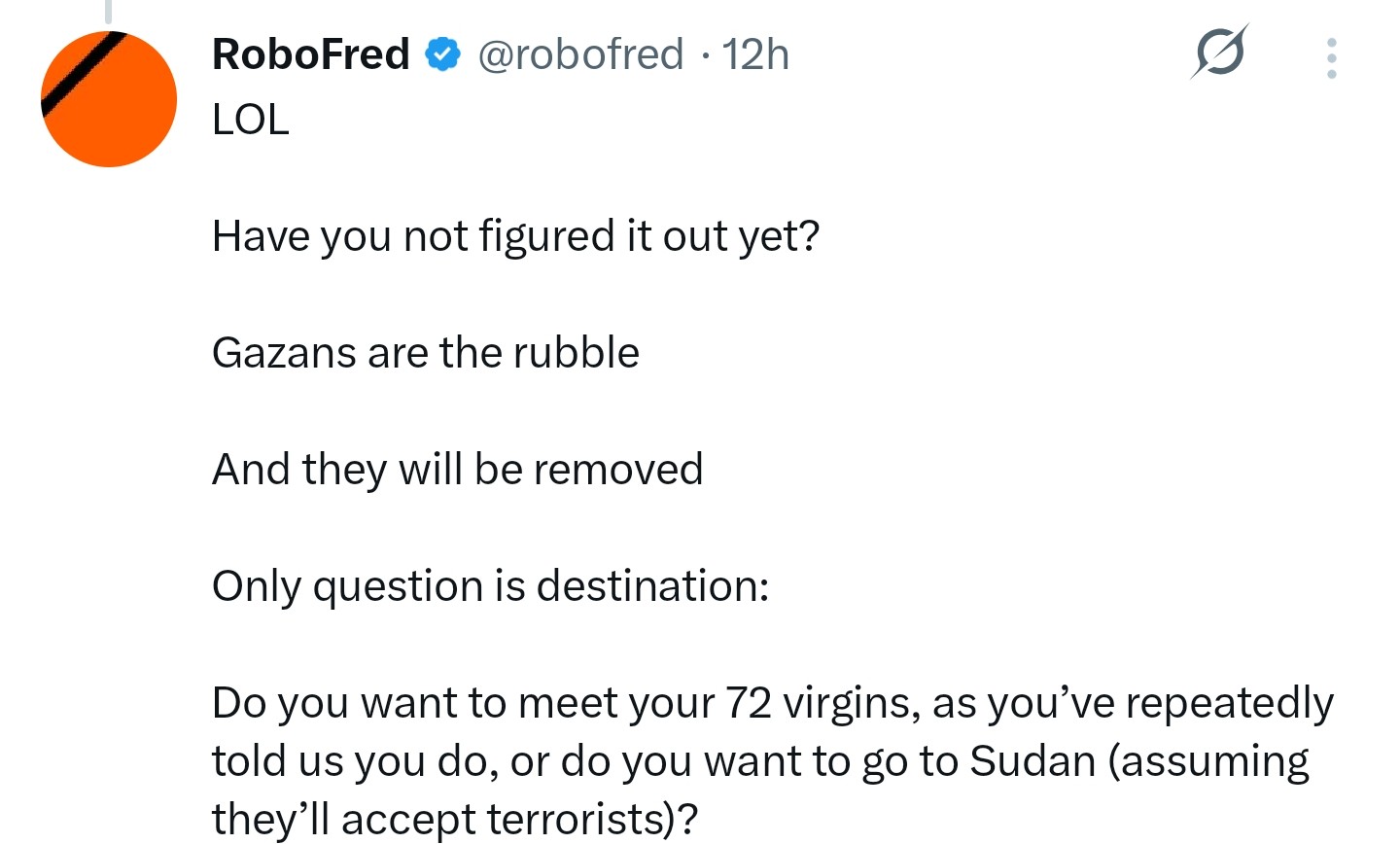Click the dot separator before 12h
The image size is (1400, 844).
(x=704, y=56)
